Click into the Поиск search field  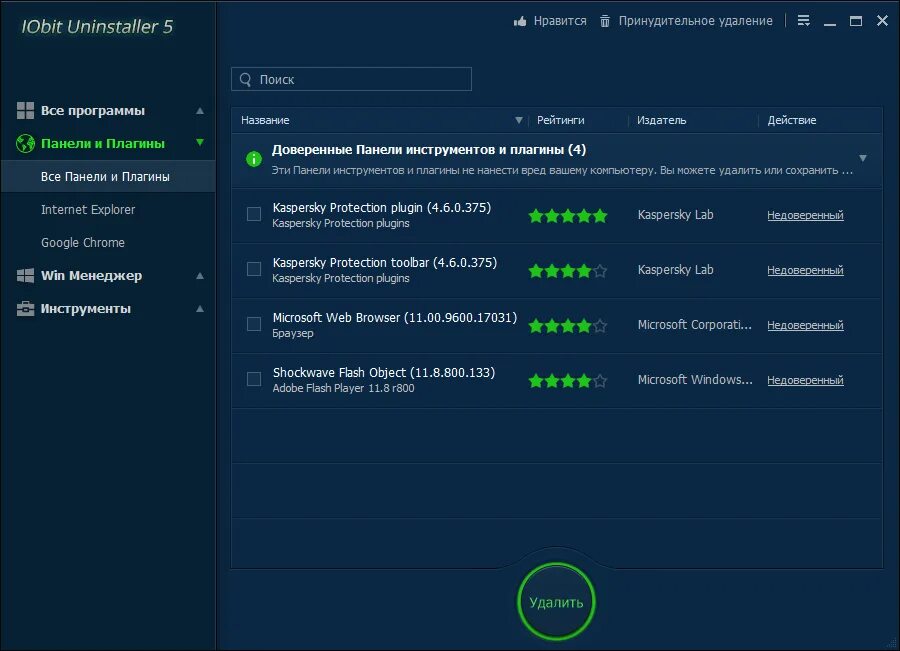pyautogui.click(x=351, y=79)
